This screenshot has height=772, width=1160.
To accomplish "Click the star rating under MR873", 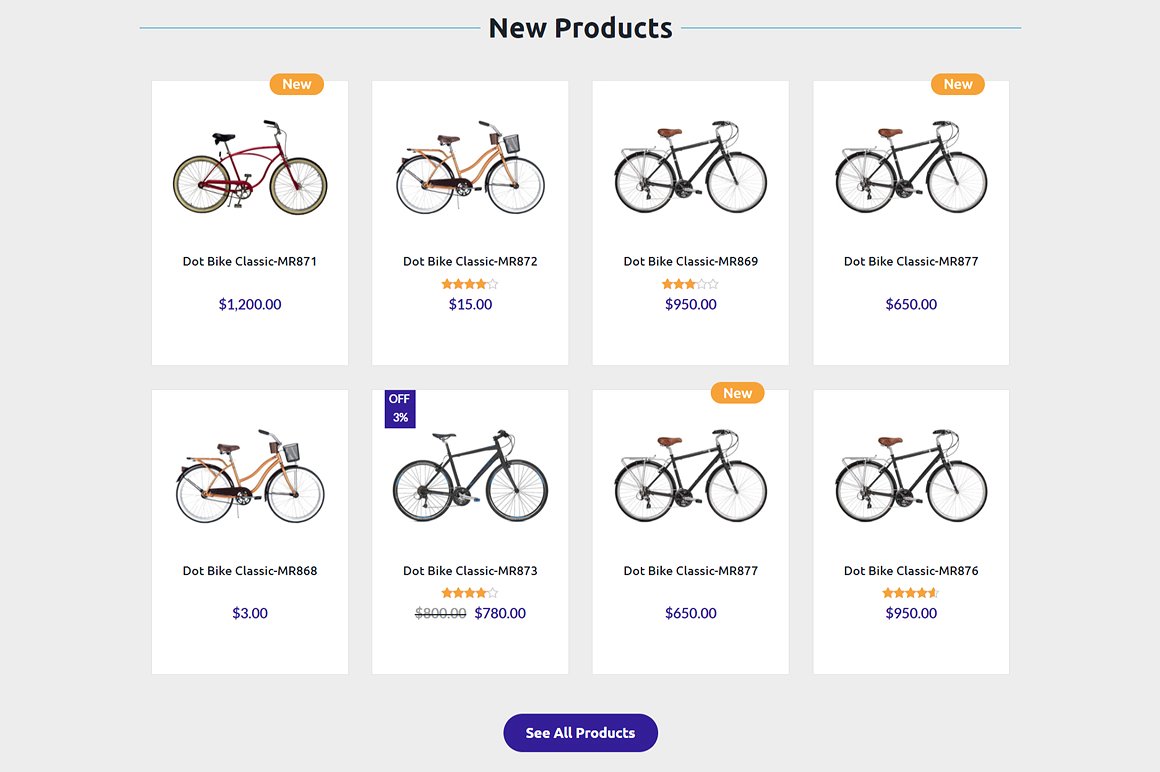I will (x=470, y=593).
